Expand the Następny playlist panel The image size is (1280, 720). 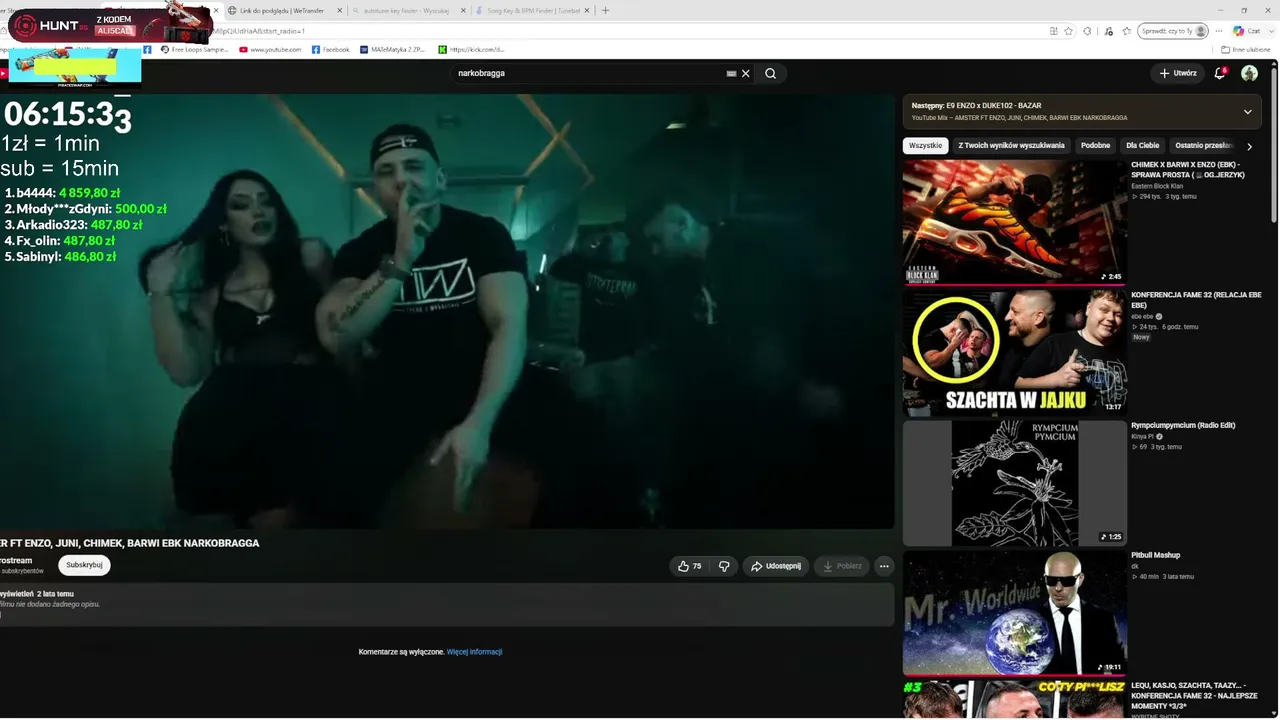coord(1247,111)
